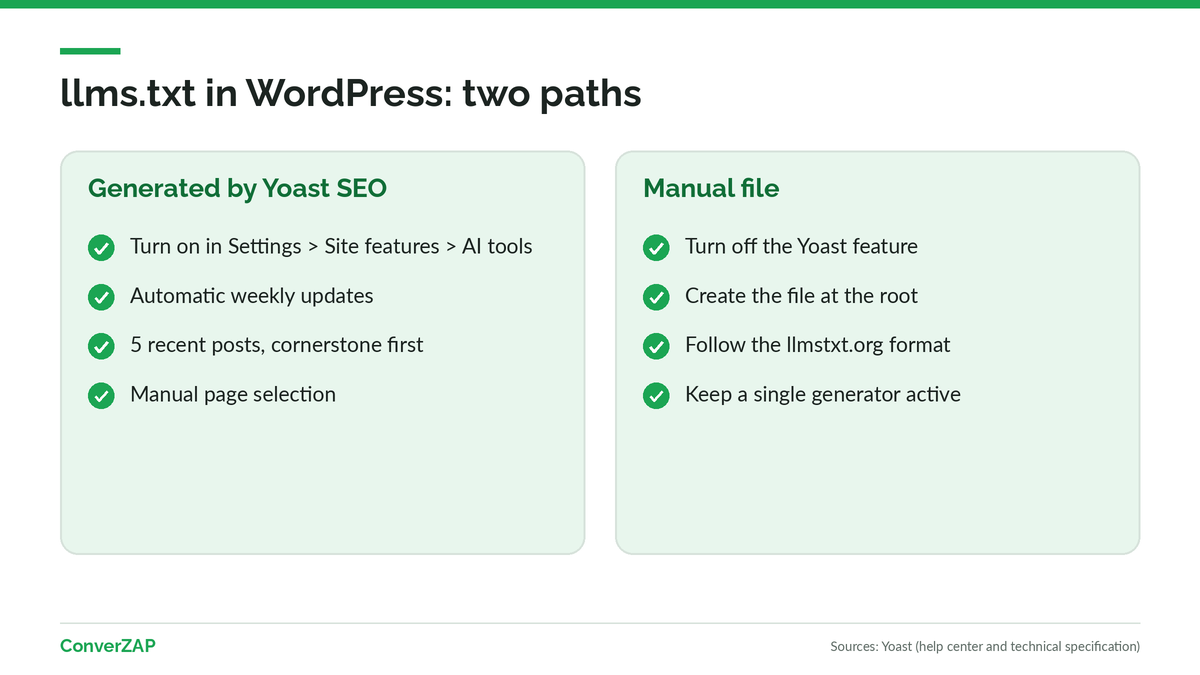Screen dimensions: 1200x675
Task: Click the text "Manual page selection"
Action: point(233,394)
